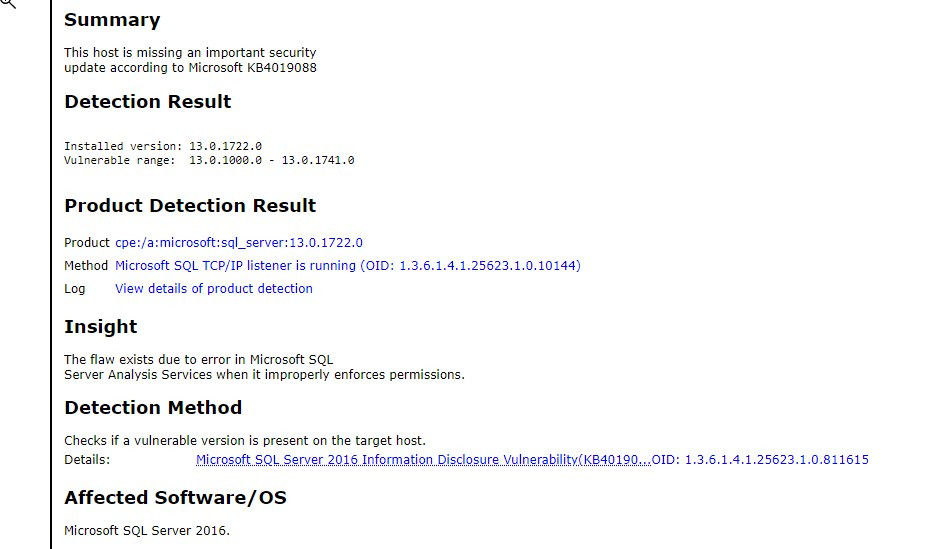The width and height of the screenshot is (935, 549).
Task: Click the Microsoft KB4019088 summary text
Action: tap(252, 68)
